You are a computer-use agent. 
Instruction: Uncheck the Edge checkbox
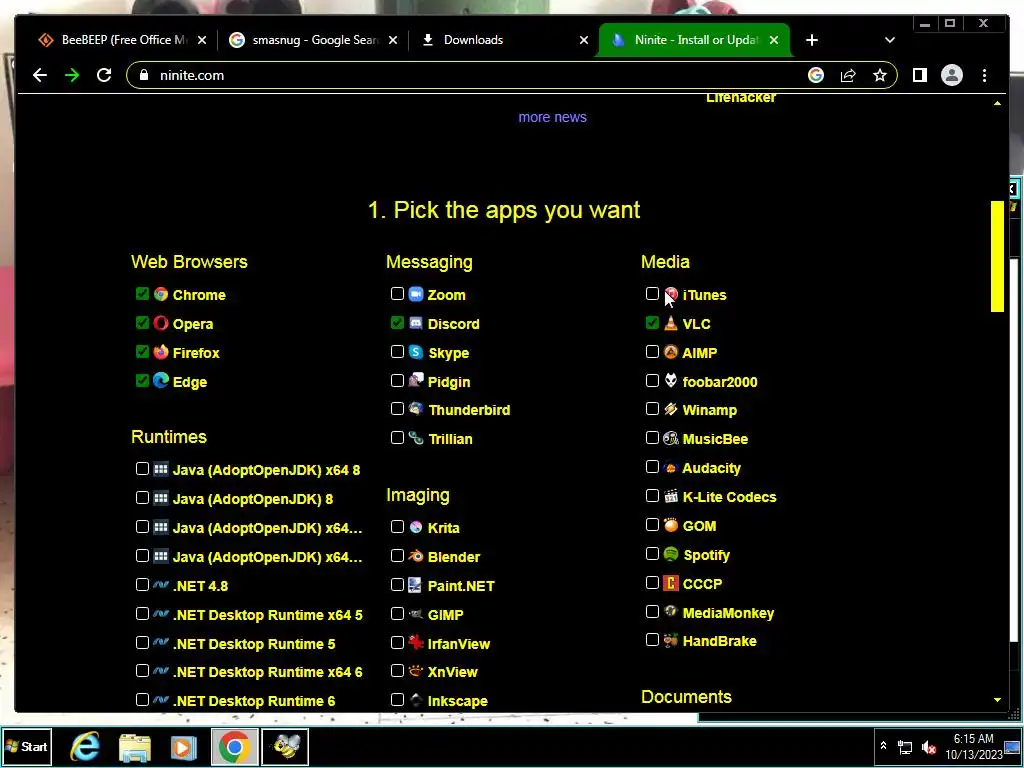point(142,380)
